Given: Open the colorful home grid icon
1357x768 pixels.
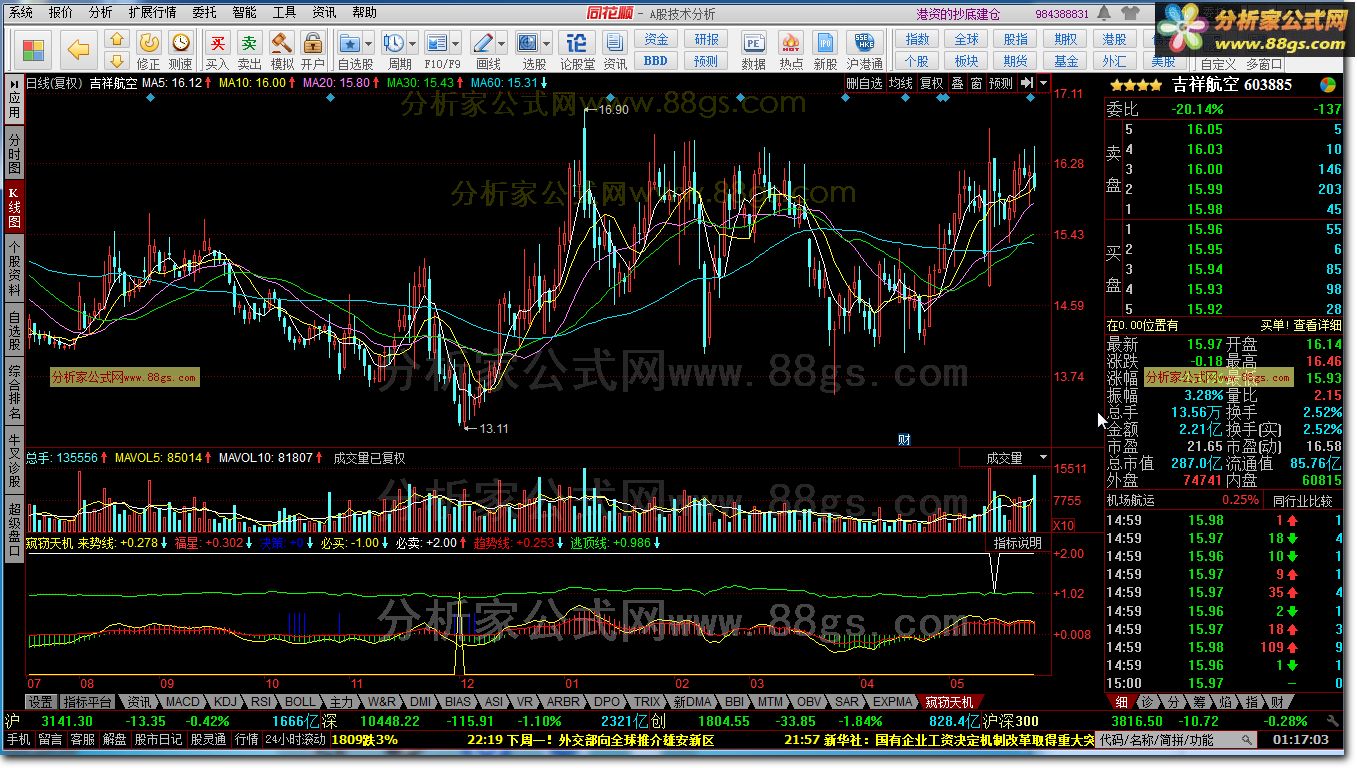Looking at the screenshot, I should [x=33, y=50].
